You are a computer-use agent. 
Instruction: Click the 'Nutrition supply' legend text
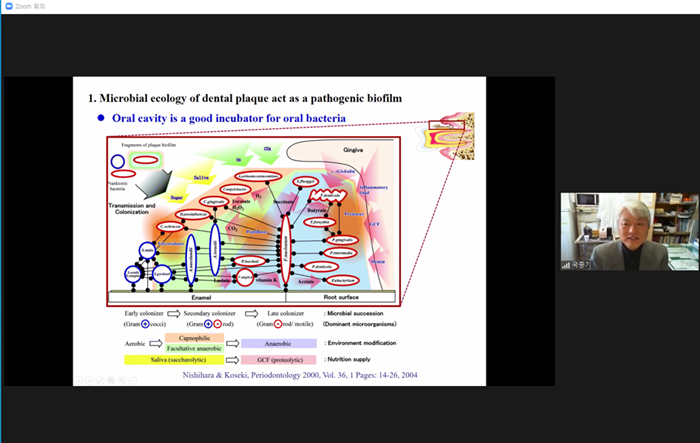pos(349,359)
